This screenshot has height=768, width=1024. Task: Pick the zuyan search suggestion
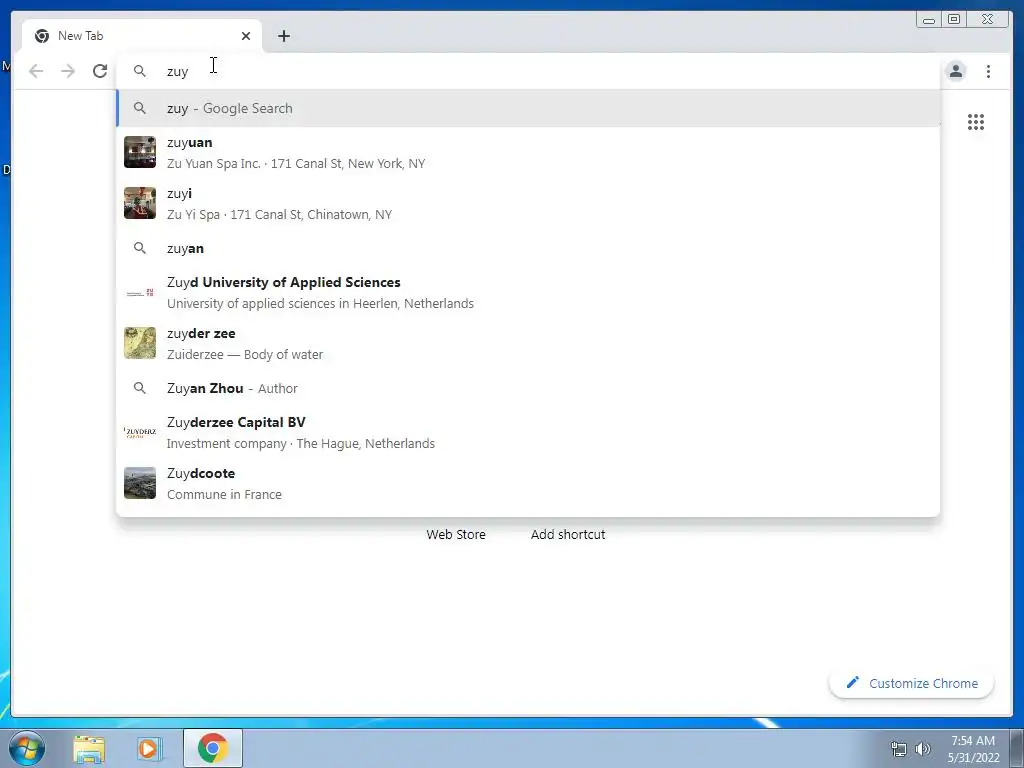pyautogui.click(x=528, y=248)
